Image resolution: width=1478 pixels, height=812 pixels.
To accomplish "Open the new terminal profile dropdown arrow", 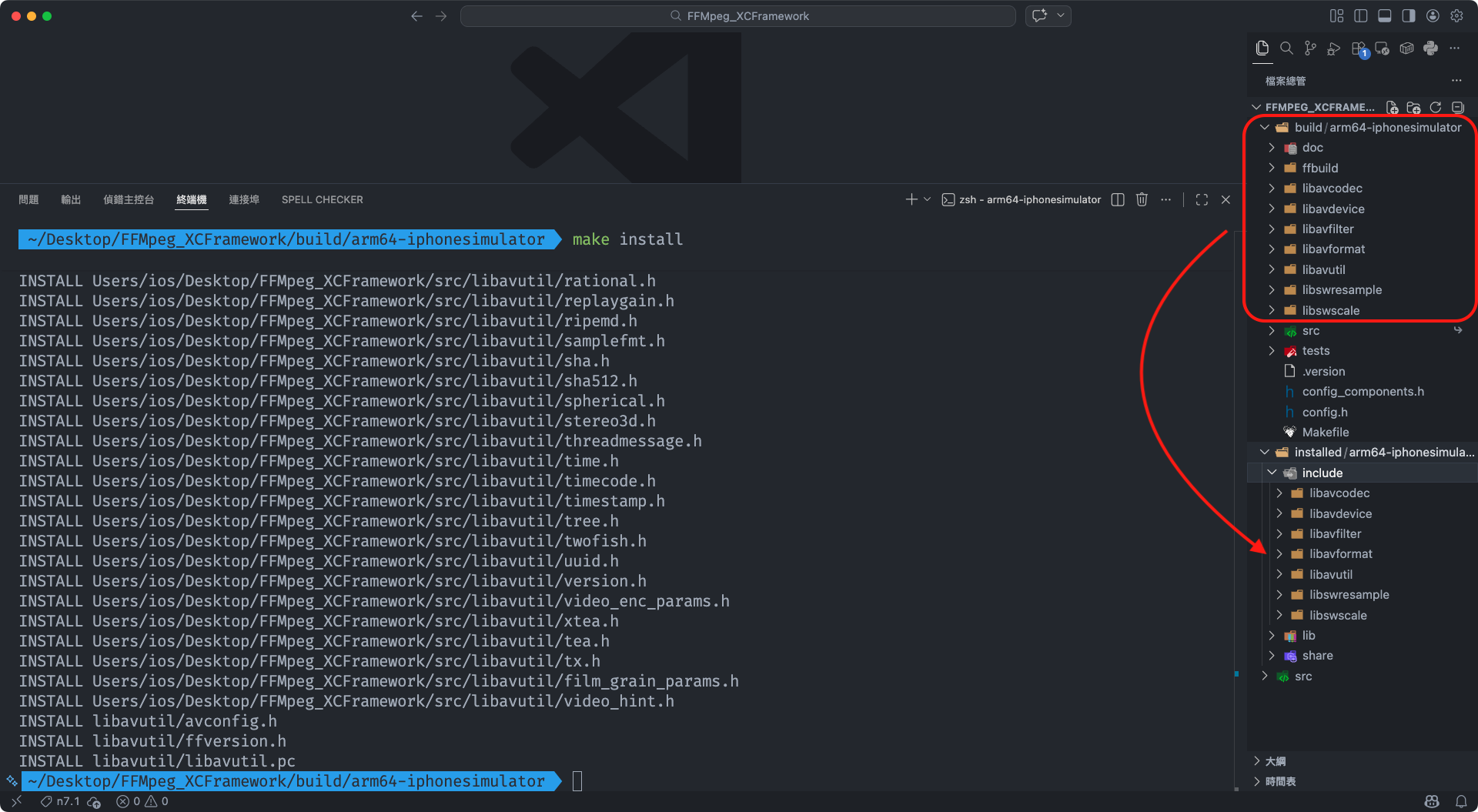I will click(928, 199).
